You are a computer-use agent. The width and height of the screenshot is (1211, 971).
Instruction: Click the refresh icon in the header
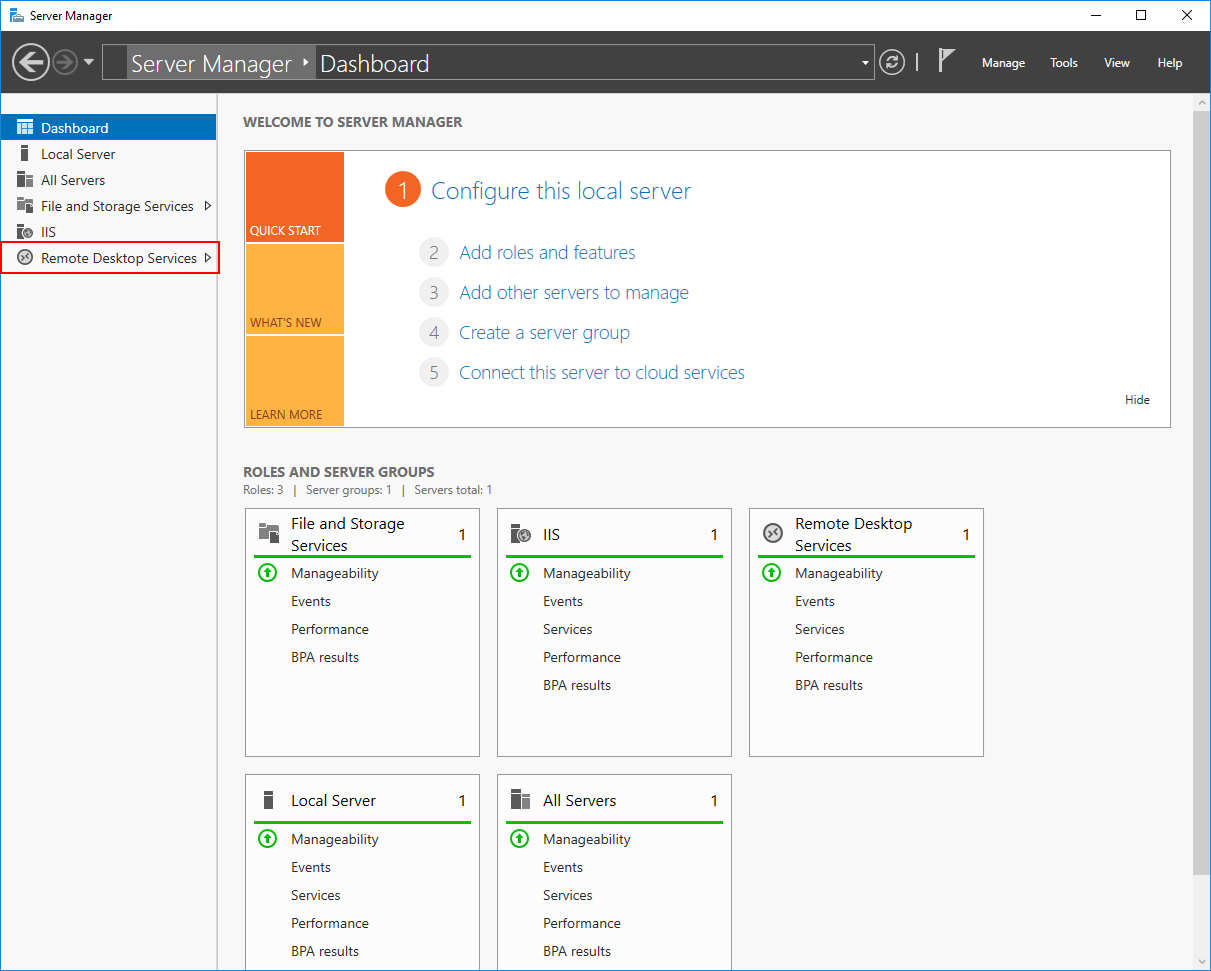click(x=892, y=62)
